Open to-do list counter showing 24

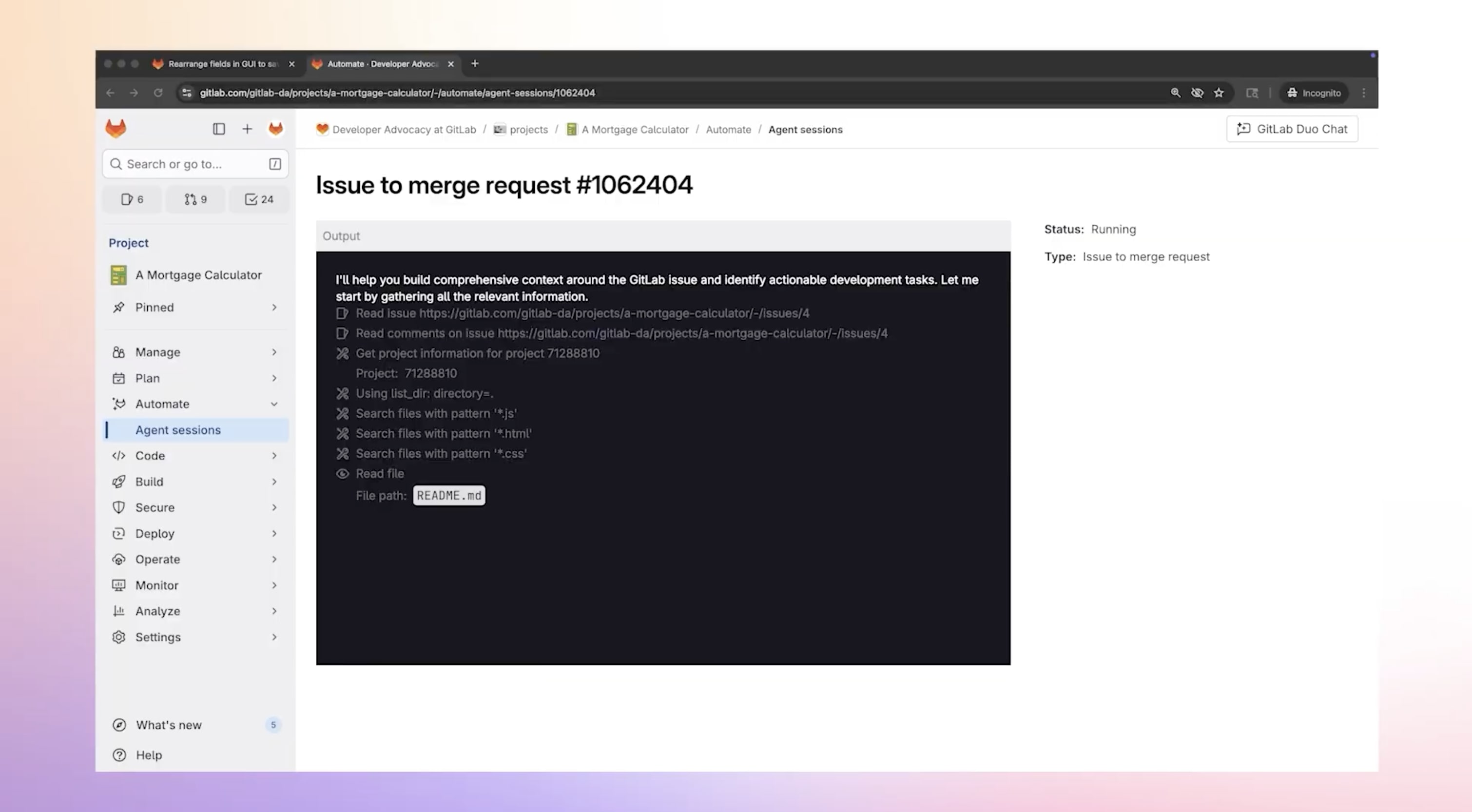tap(259, 199)
